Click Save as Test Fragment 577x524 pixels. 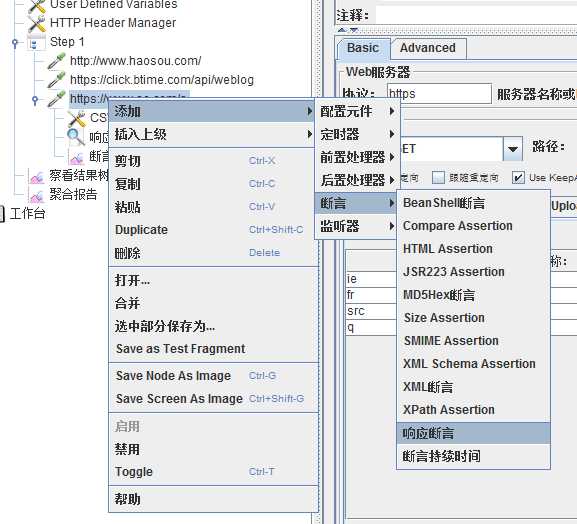click(213, 349)
